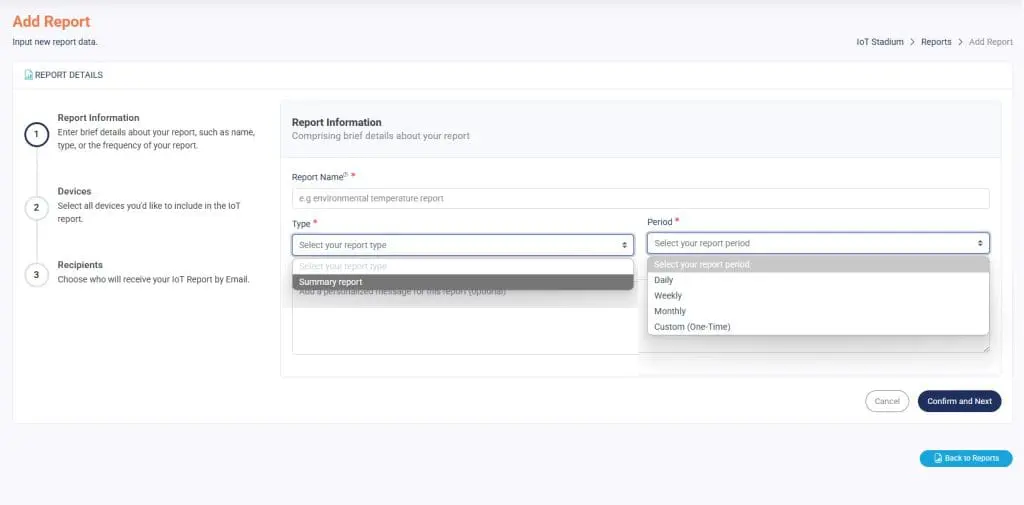Click the Report Name help superscript icon

pyautogui.click(x=346, y=174)
